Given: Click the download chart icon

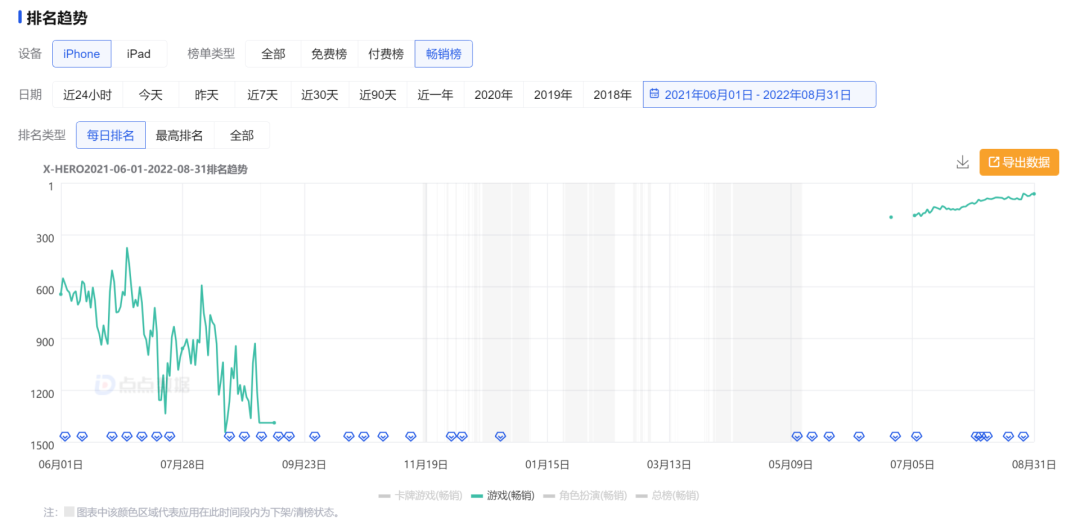Looking at the screenshot, I should 962,163.
